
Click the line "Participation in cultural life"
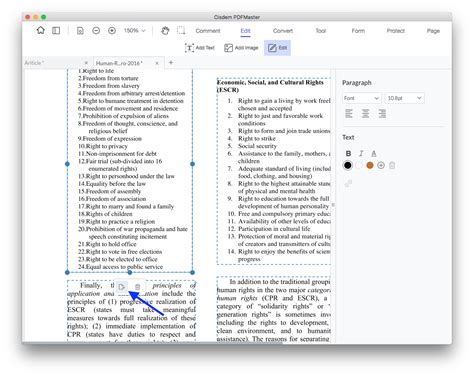tap(274, 229)
